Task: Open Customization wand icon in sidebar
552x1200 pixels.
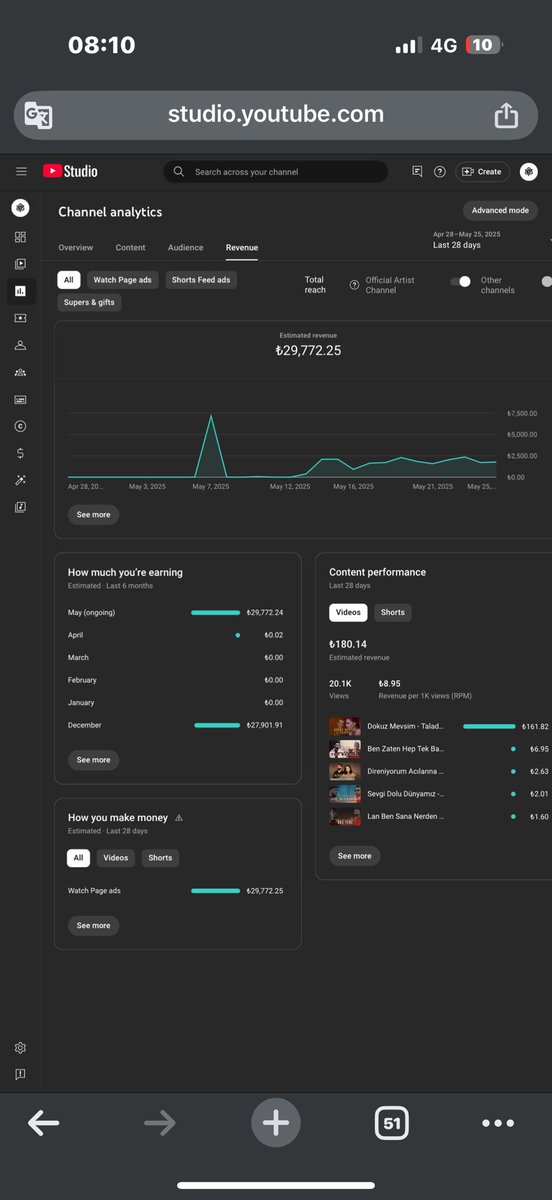Action: coord(20,480)
